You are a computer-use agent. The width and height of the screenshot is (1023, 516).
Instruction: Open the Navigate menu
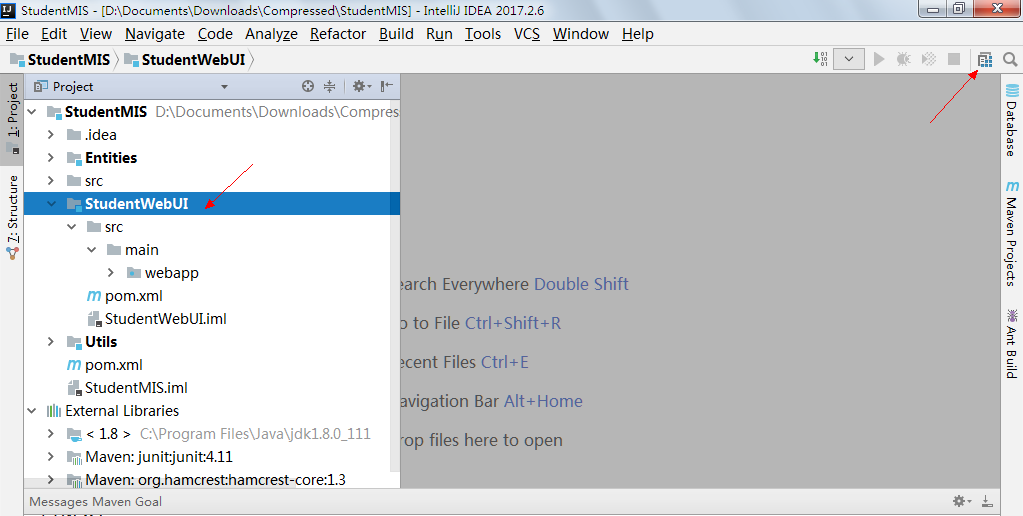pyautogui.click(x=155, y=34)
